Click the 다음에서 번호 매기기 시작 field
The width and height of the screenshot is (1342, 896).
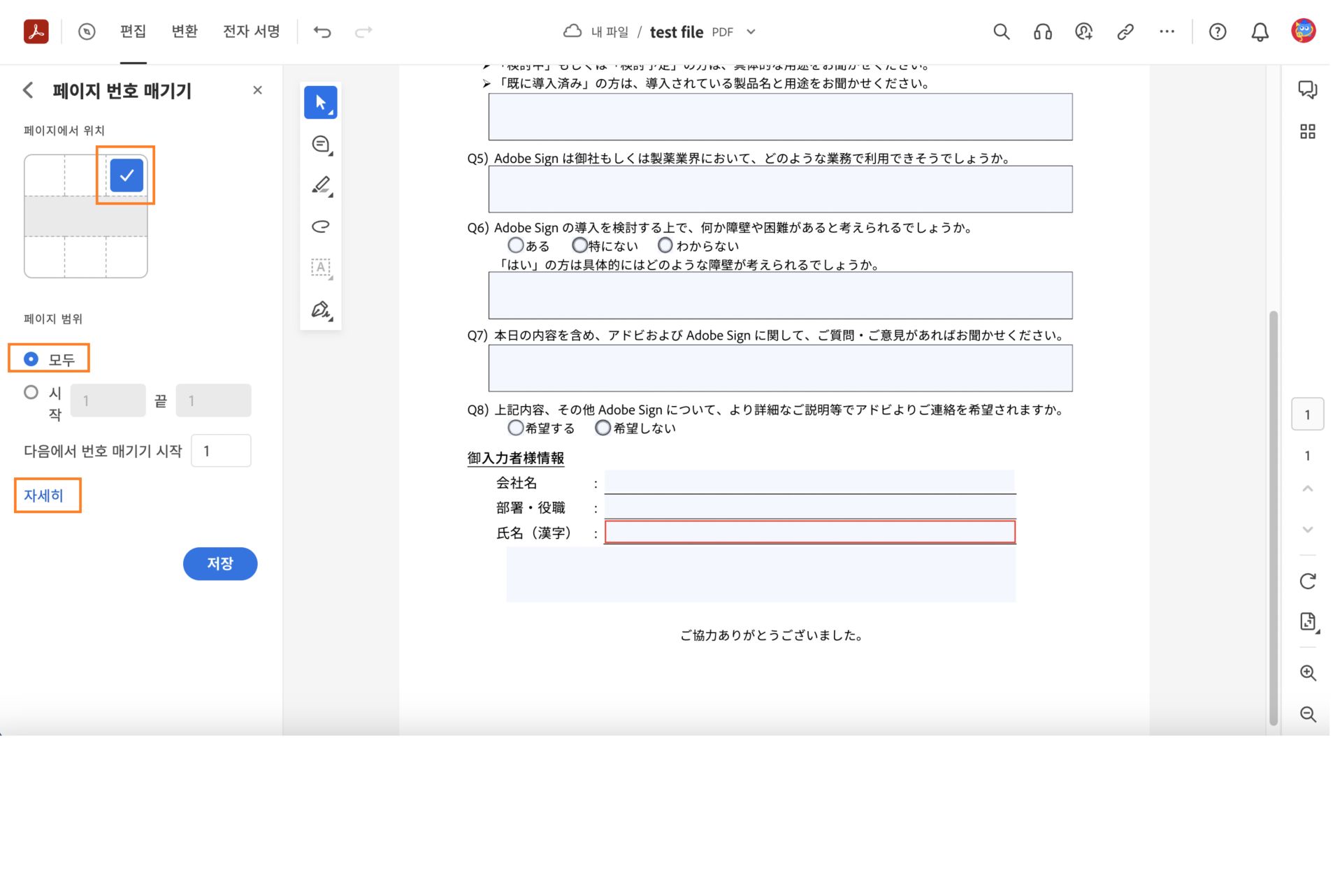tap(222, 451)
